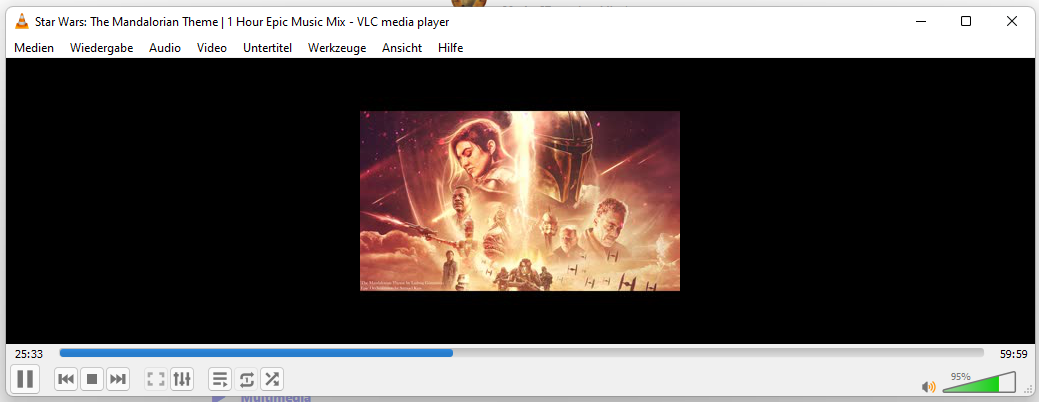The image size is (1039, 402).
Task: Show the playlist view
Action: (220, 379)
